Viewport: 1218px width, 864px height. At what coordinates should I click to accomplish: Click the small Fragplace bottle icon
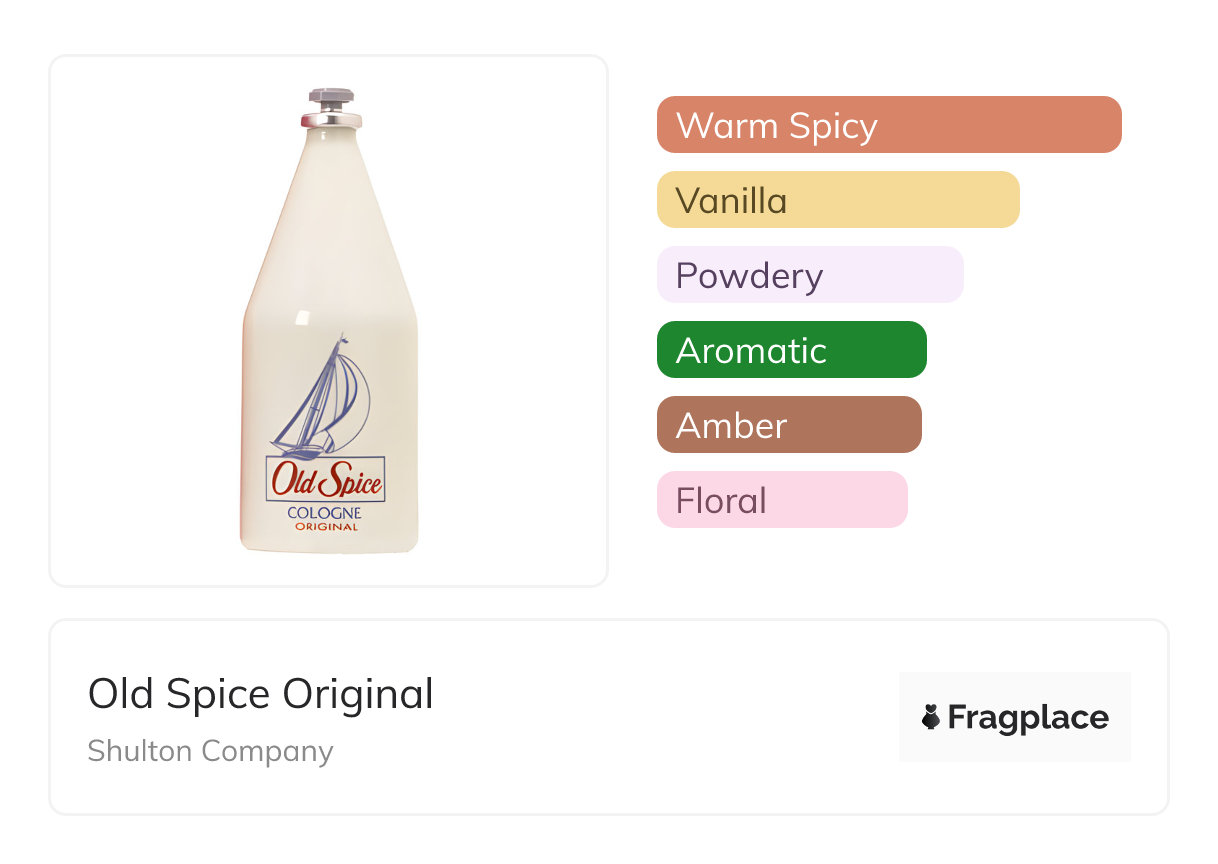click(931, 717)
